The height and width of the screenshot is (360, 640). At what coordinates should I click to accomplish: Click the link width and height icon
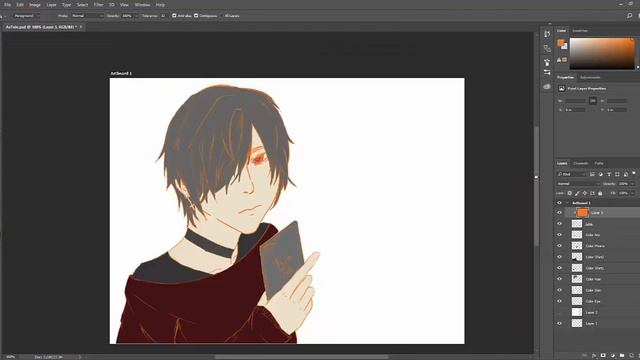pos(593,101)
